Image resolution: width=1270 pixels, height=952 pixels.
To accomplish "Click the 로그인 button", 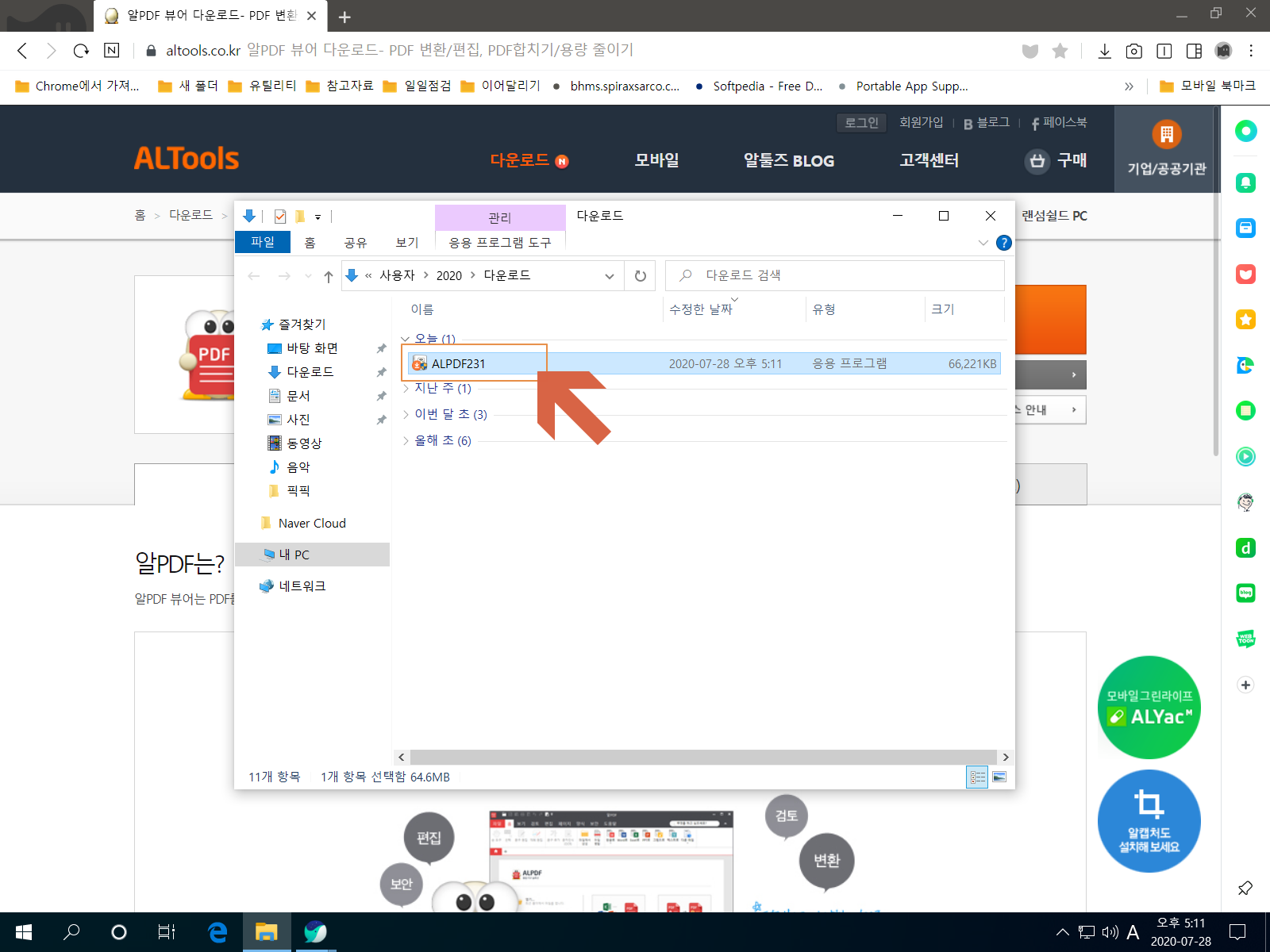I will tap(861, 123).
